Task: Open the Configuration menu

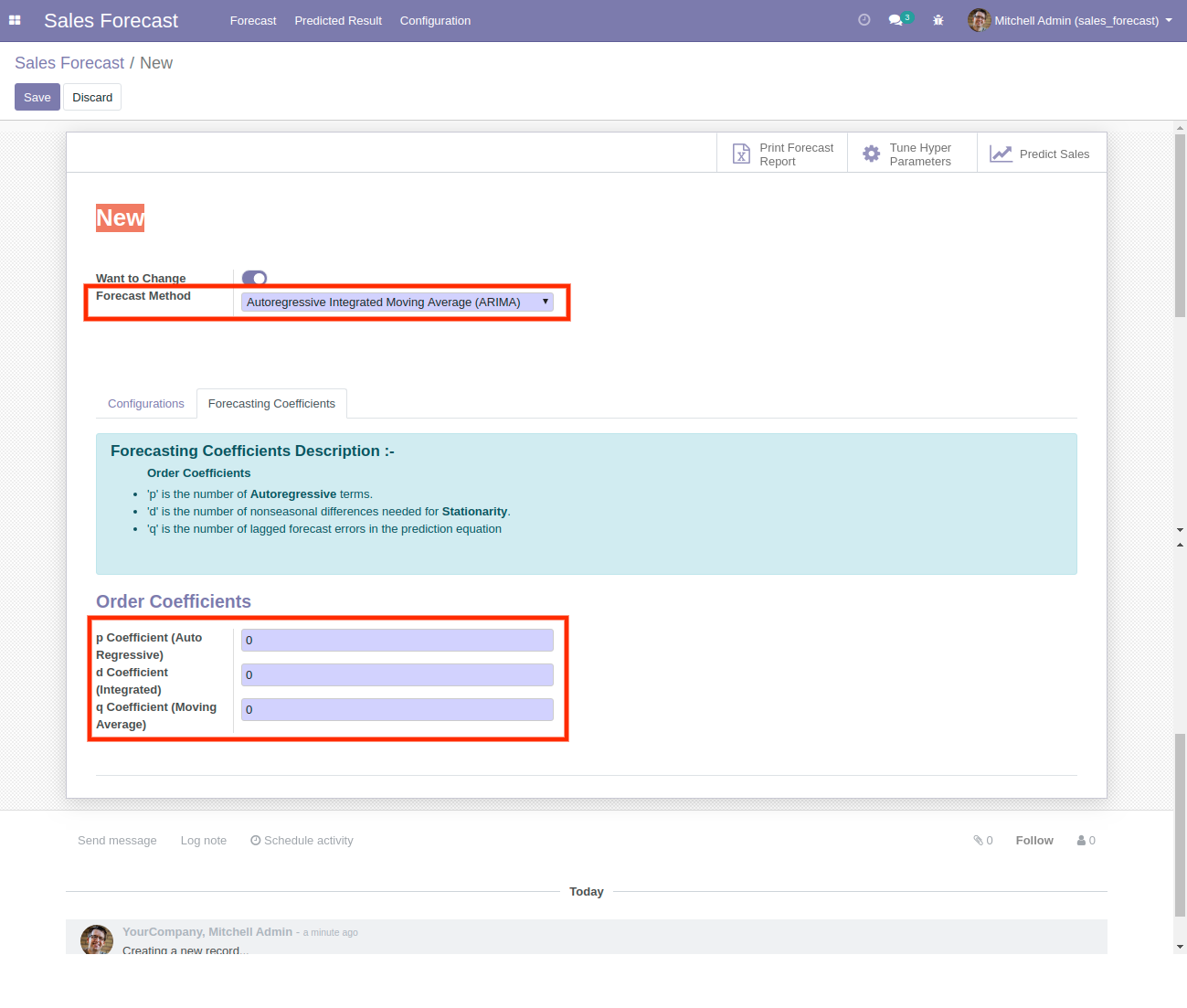Action: pyautogui.click(x=435, y=20)
